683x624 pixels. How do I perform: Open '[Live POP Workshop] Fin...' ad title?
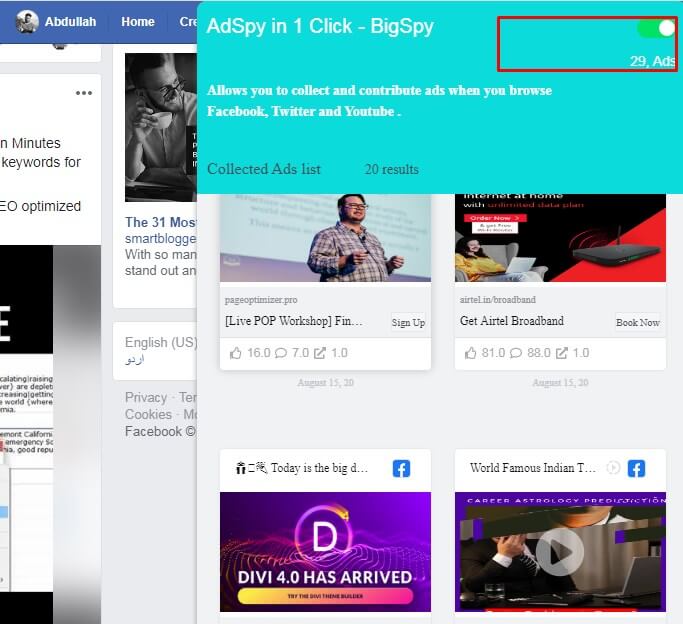(x=294, y=321)
